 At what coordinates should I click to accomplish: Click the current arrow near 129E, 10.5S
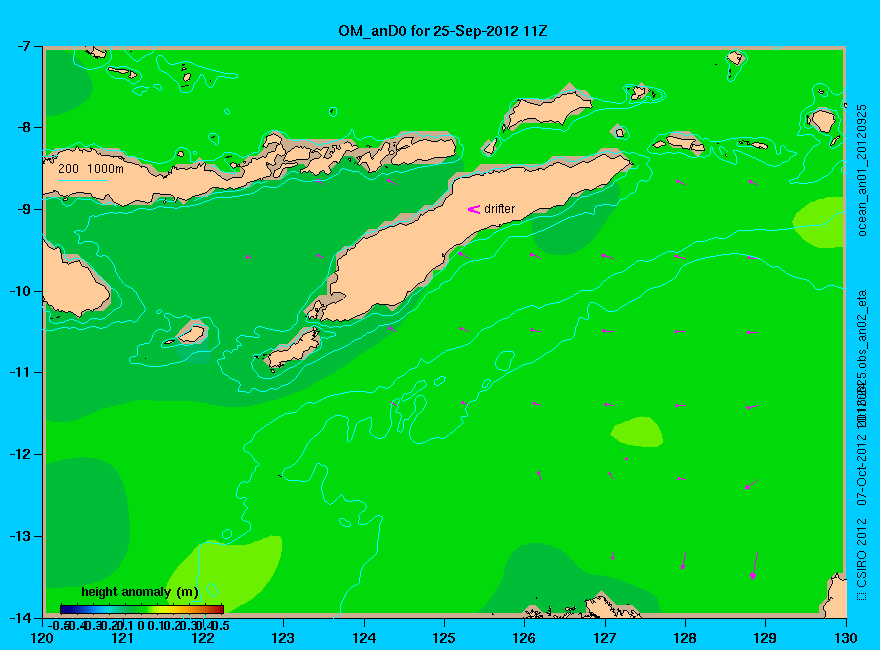point(753,332)
